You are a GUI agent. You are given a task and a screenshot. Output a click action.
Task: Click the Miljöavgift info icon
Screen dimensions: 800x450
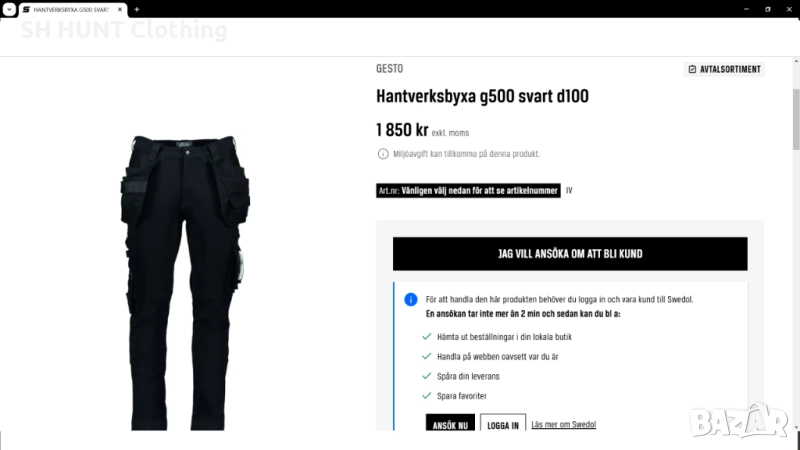coord(383,154)
